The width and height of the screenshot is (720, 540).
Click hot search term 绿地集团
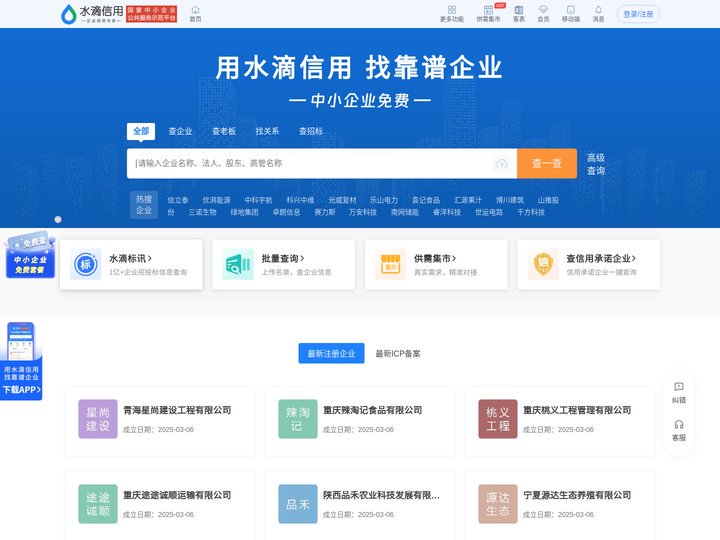click(244, 212)
